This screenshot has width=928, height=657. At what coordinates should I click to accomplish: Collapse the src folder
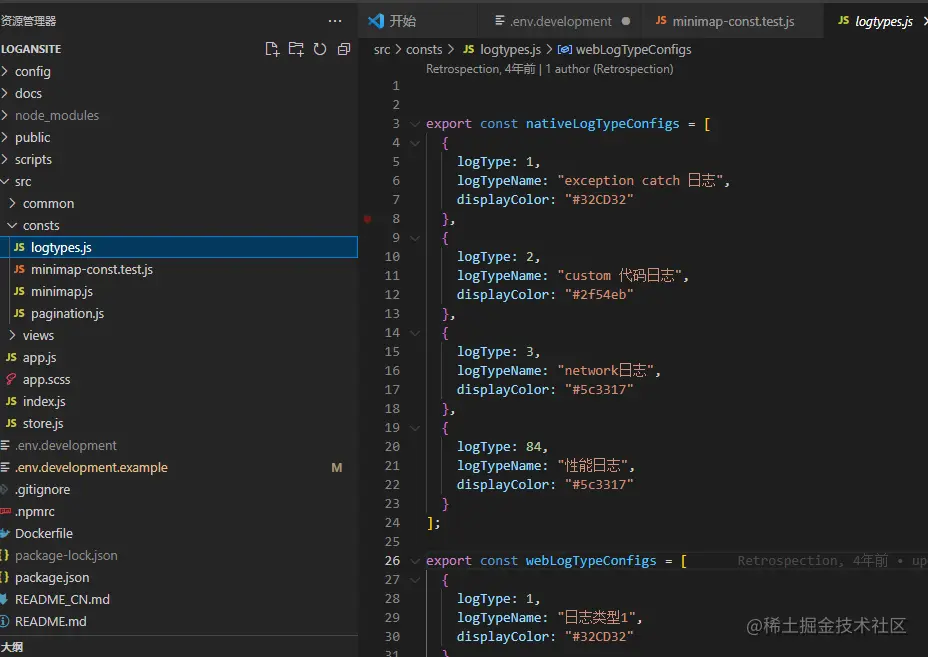(x=5, y=181)
